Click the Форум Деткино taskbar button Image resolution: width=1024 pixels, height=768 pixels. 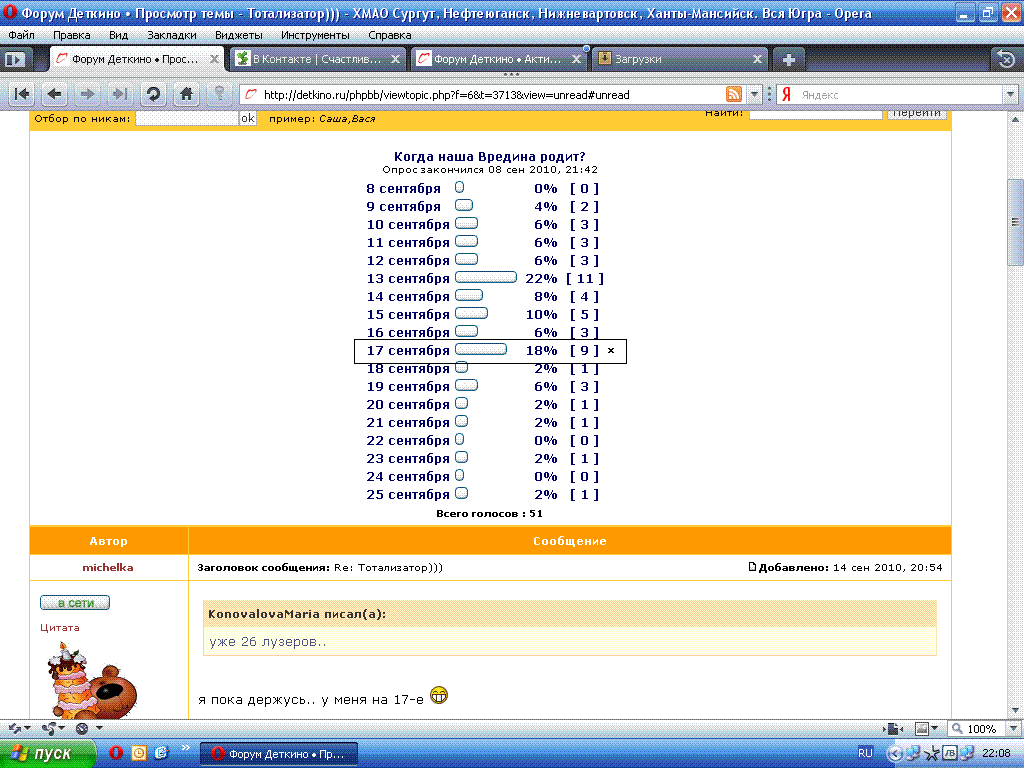pyautogui.click(x=279, y=754)
